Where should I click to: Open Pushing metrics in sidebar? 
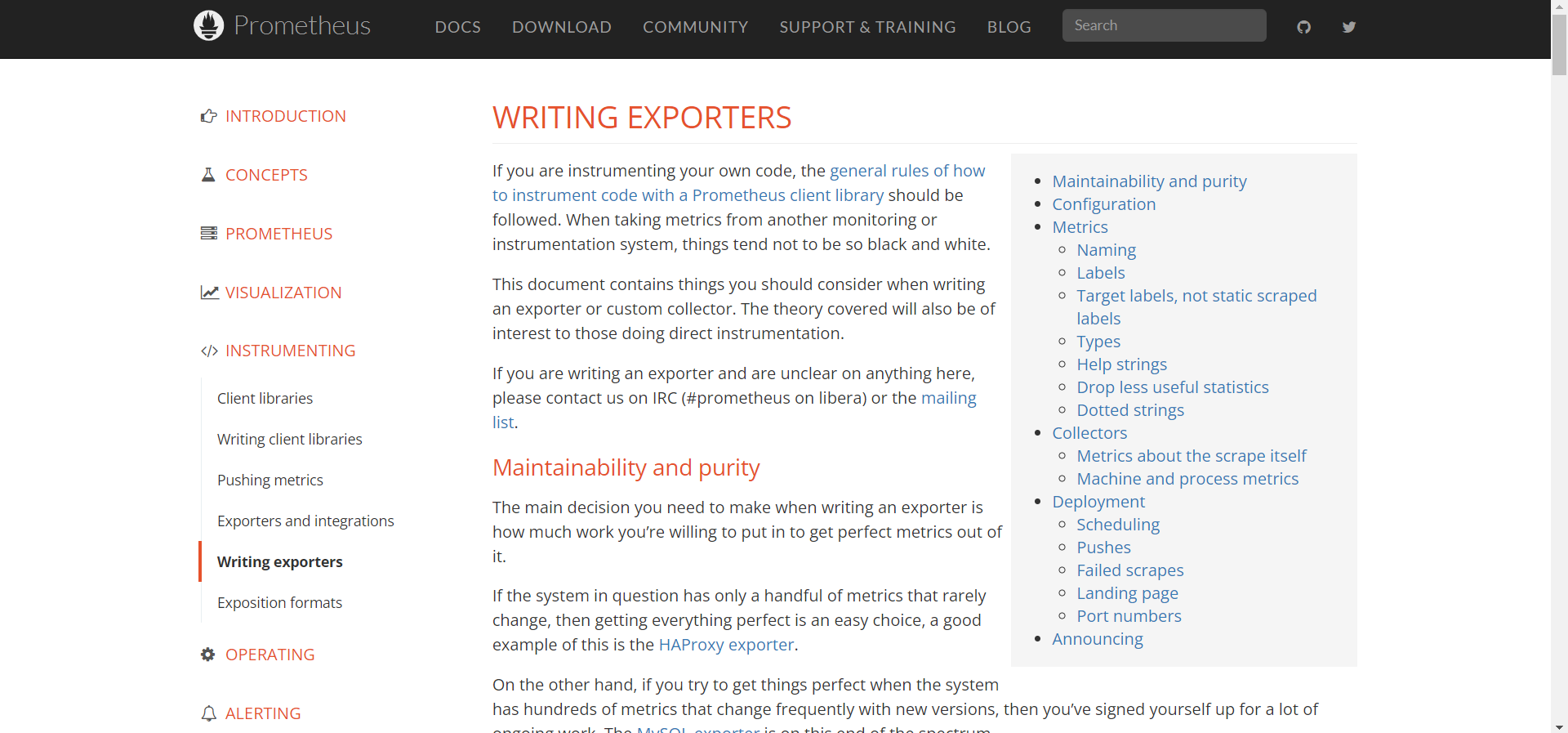(x=270, y=480)
